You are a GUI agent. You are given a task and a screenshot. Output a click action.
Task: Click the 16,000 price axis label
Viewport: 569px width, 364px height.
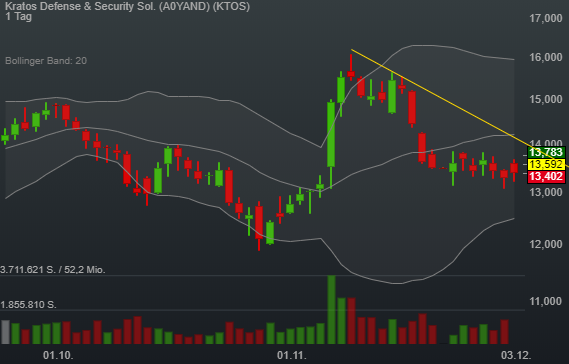click(545, 57)
